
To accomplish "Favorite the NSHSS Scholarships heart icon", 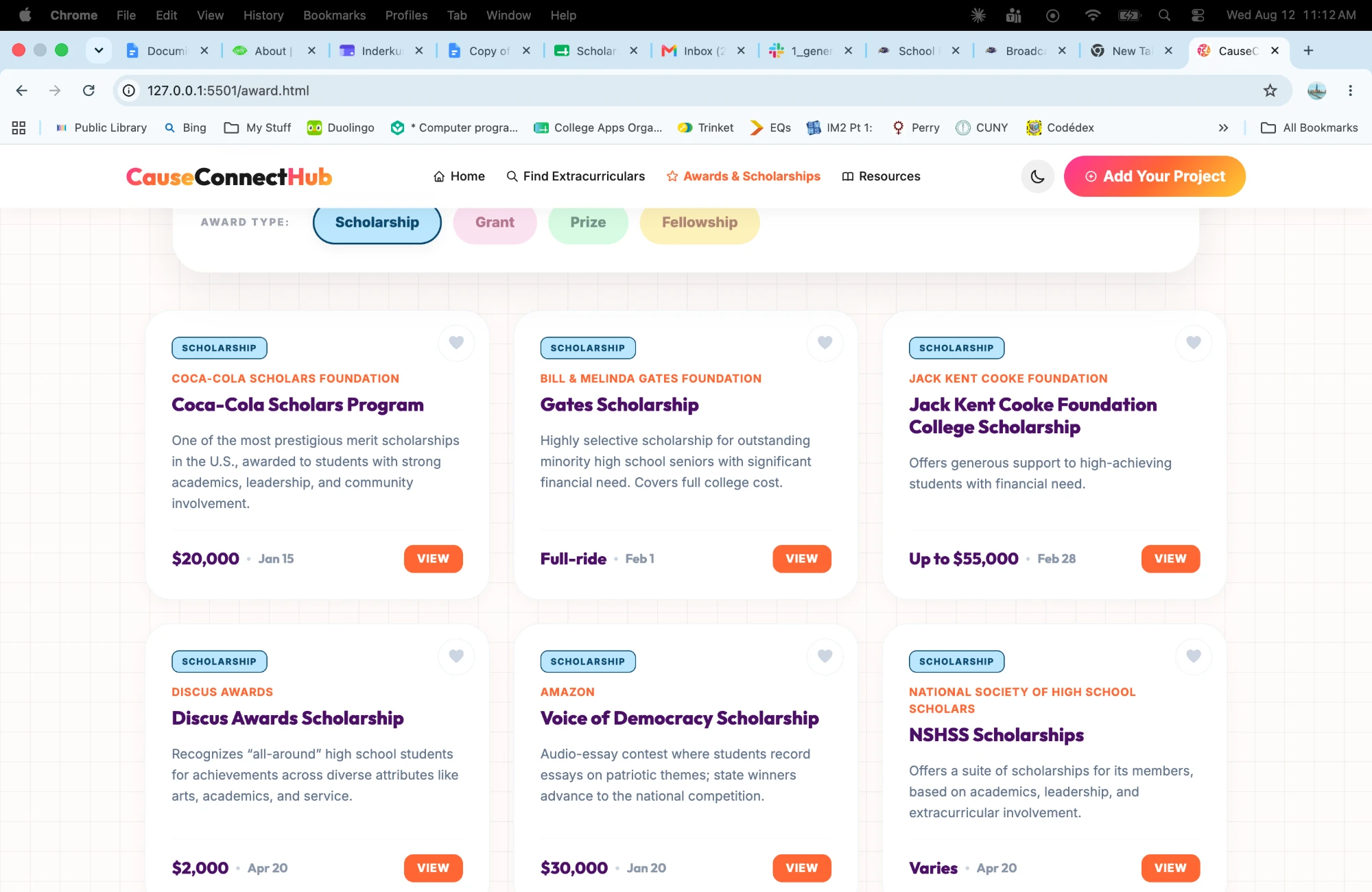I will (1194, 656).
